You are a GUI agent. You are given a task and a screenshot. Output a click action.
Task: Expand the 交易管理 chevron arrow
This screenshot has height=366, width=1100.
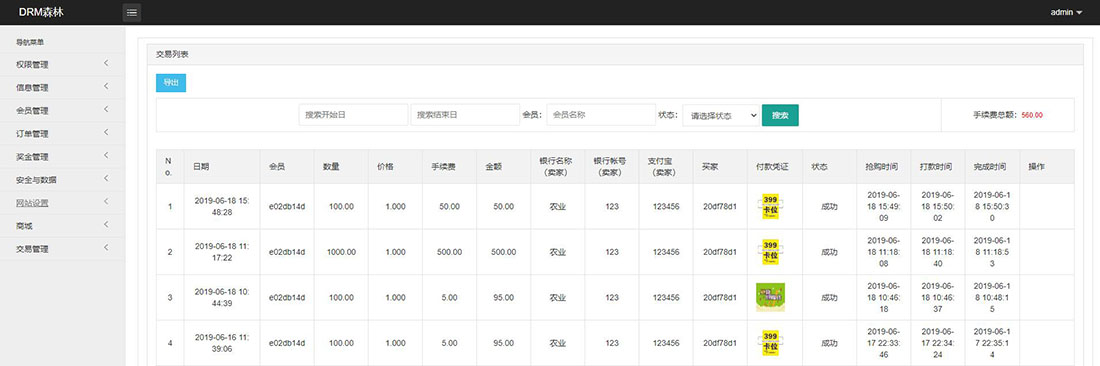pos(106,248)
